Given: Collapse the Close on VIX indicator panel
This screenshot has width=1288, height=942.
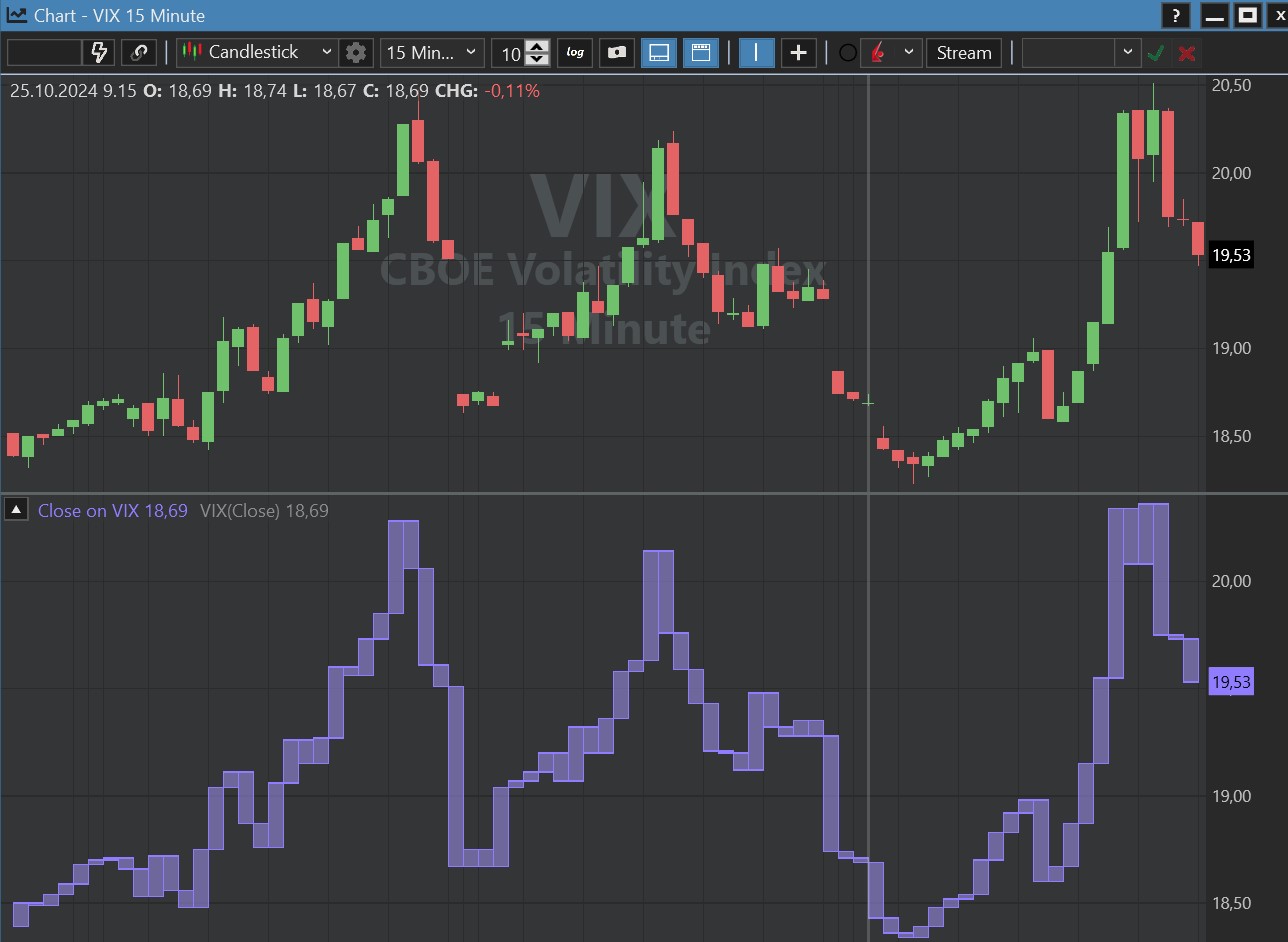Looking at the screenshot, I should point(17,510).
